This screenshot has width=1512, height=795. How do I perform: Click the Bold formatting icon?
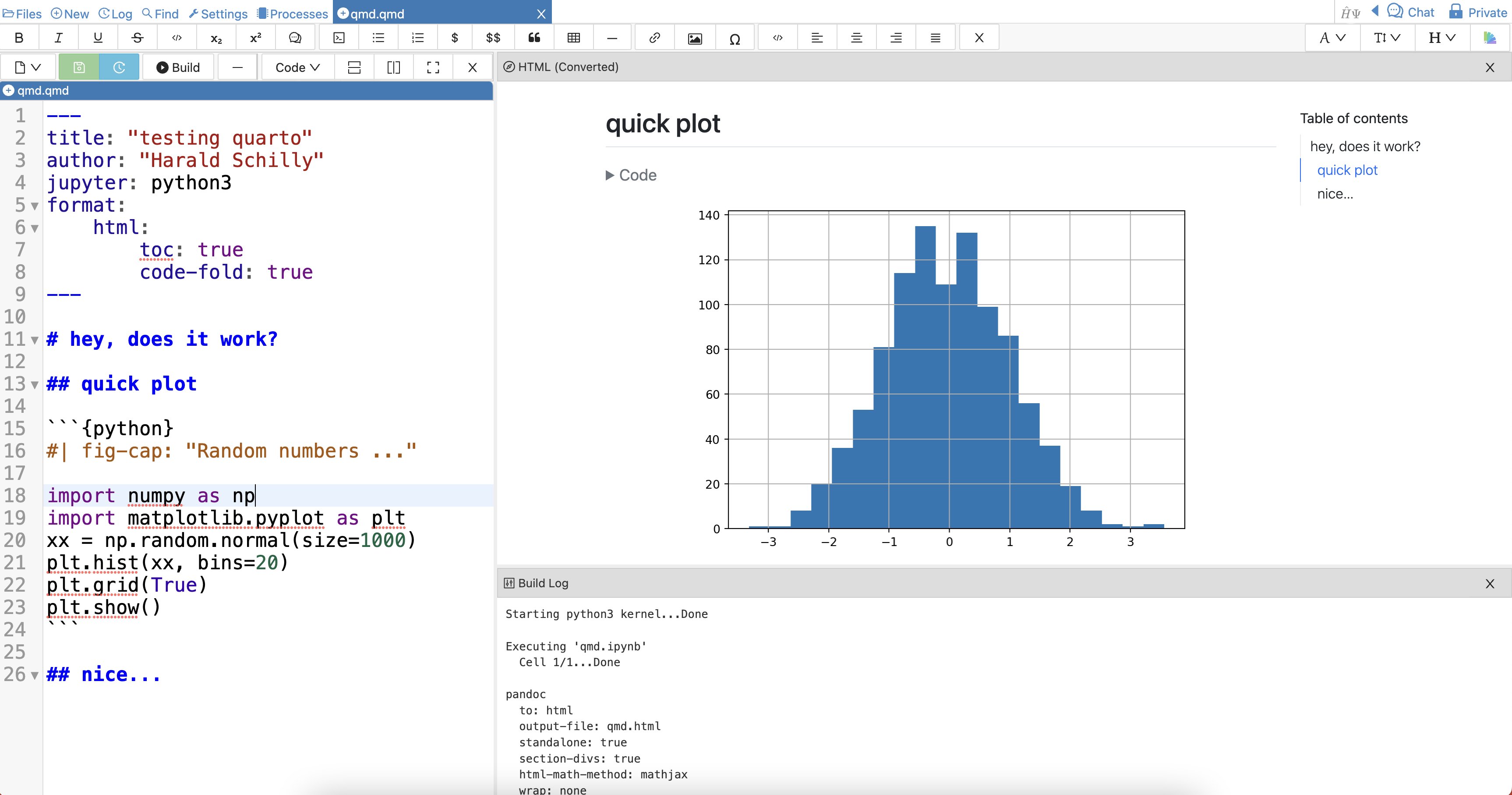point(19,38)
